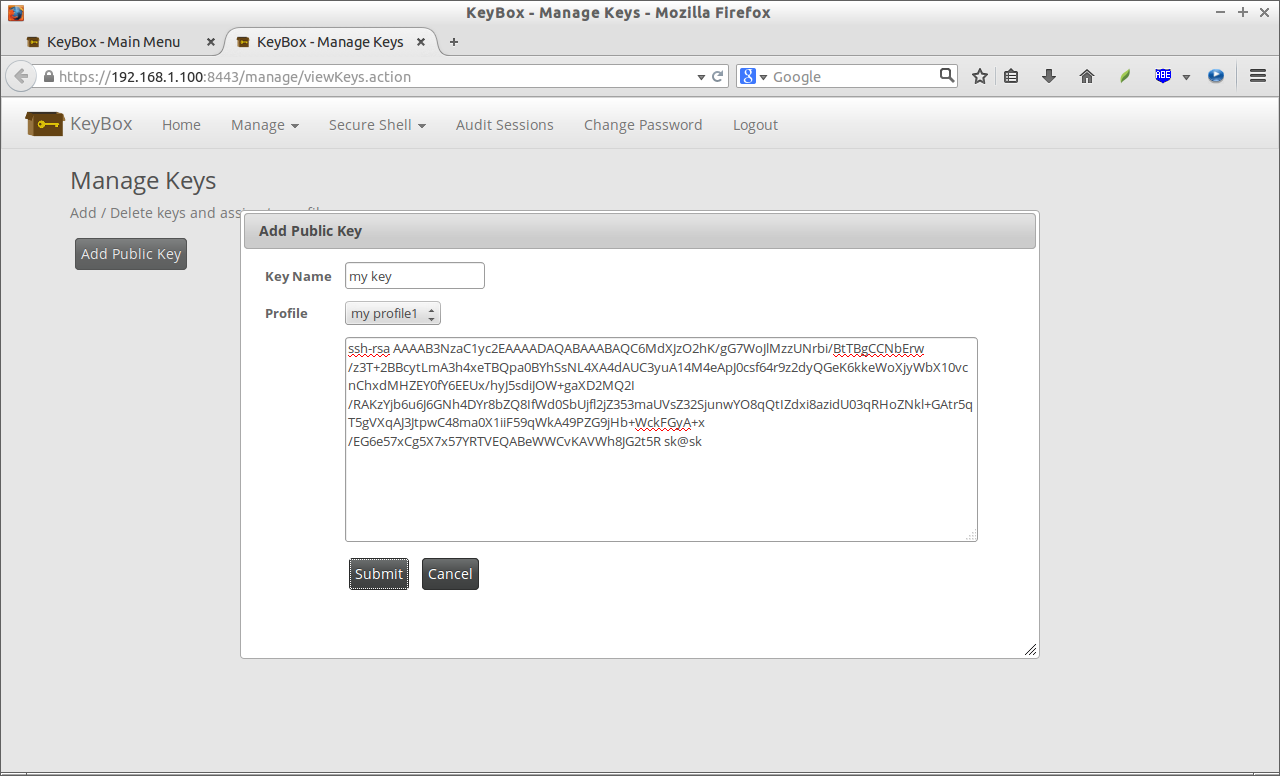Click inside the public key textarea

(661, 440)
